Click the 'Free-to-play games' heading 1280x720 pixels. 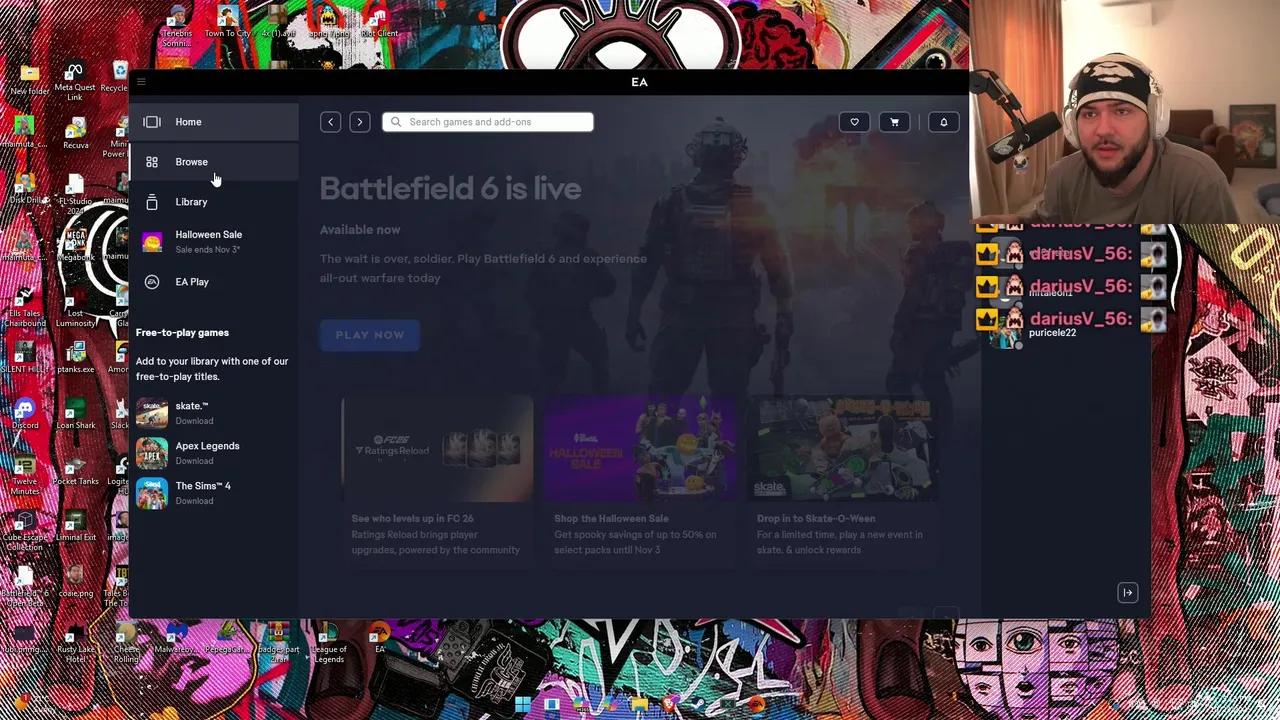[182, 332]
